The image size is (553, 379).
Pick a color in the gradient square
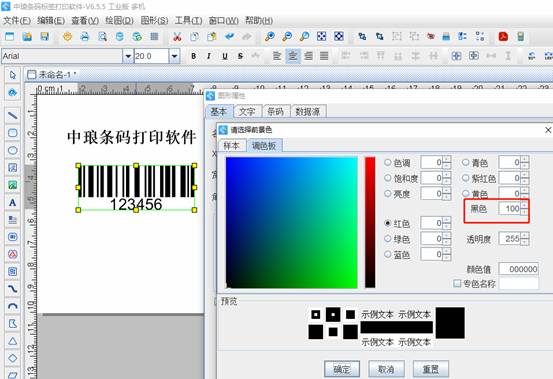tap(291, 222)
